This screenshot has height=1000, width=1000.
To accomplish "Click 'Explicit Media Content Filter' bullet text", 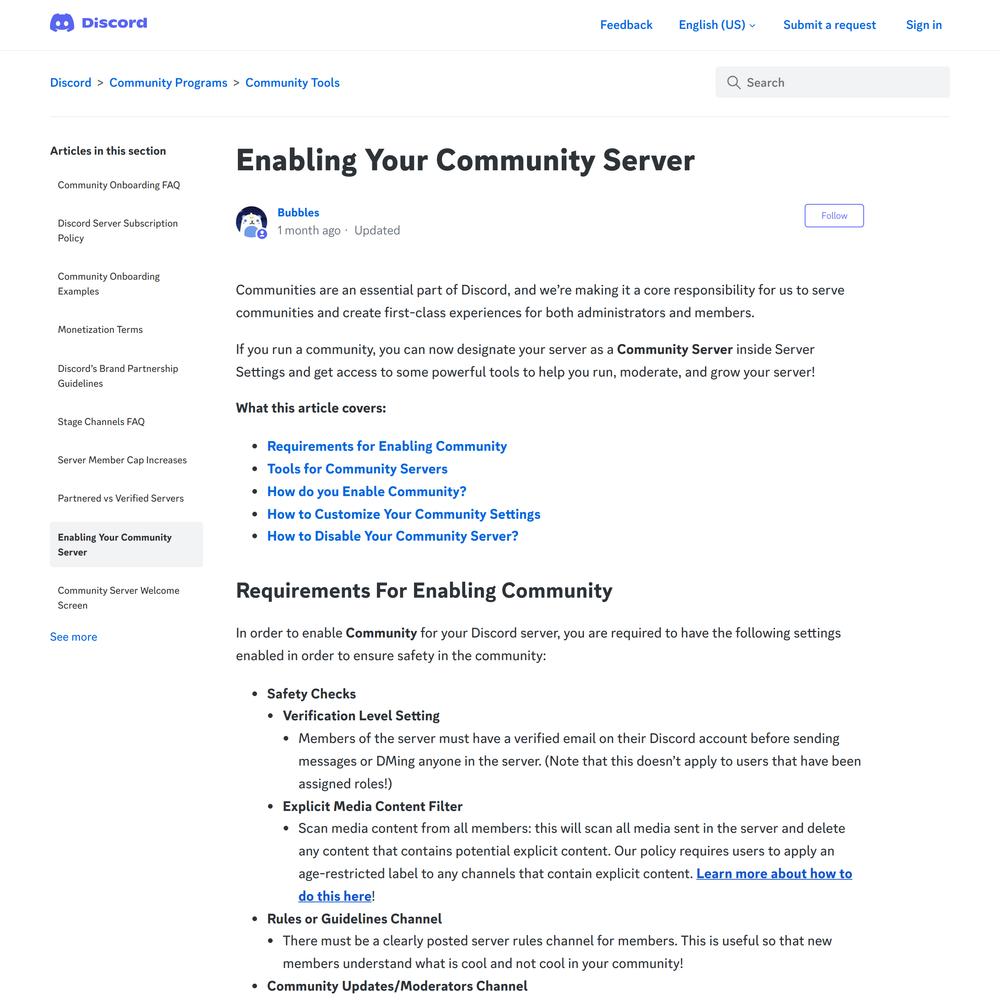I will coord(372,806).
